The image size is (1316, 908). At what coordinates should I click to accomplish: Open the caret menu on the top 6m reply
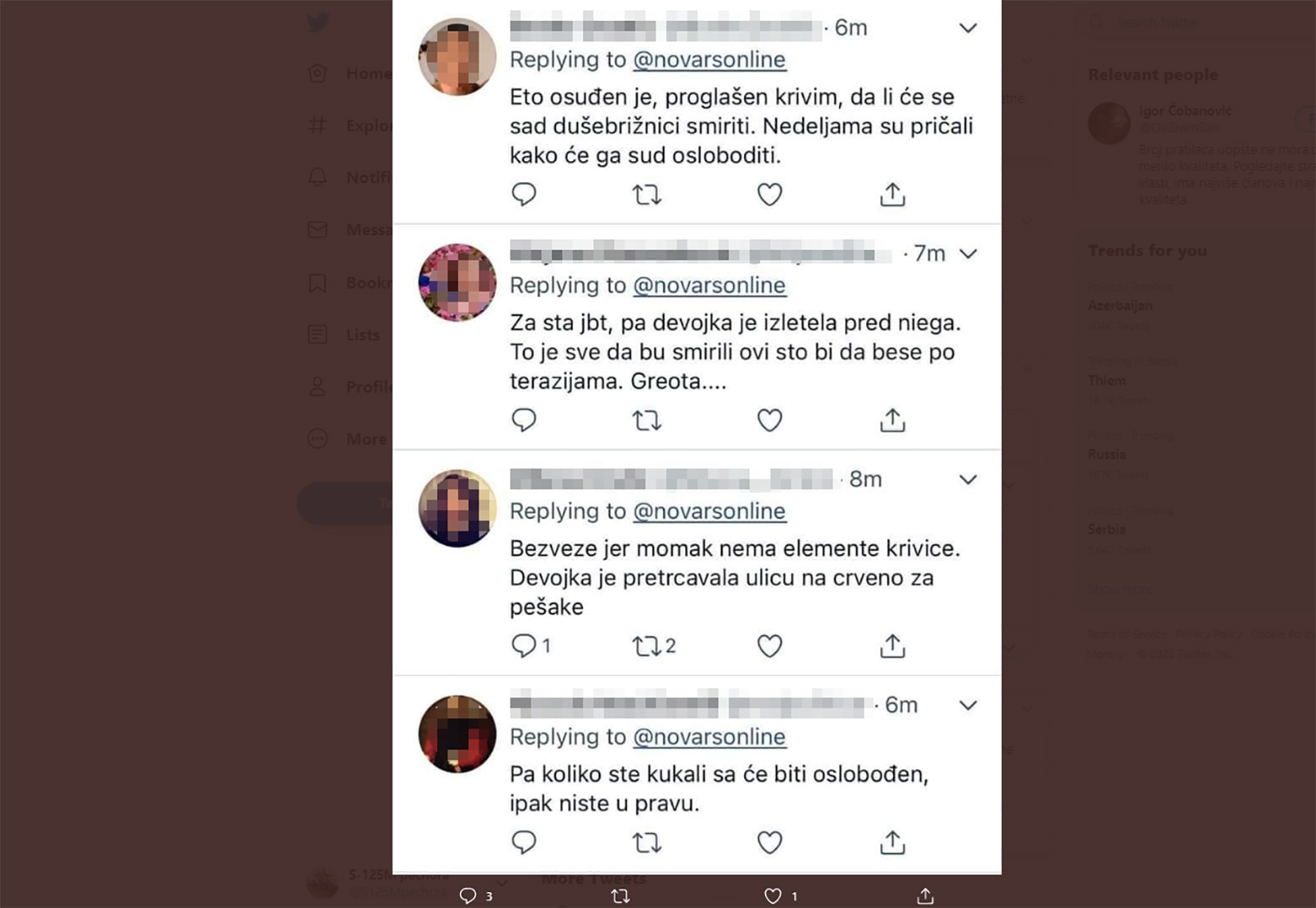[967, 28]
